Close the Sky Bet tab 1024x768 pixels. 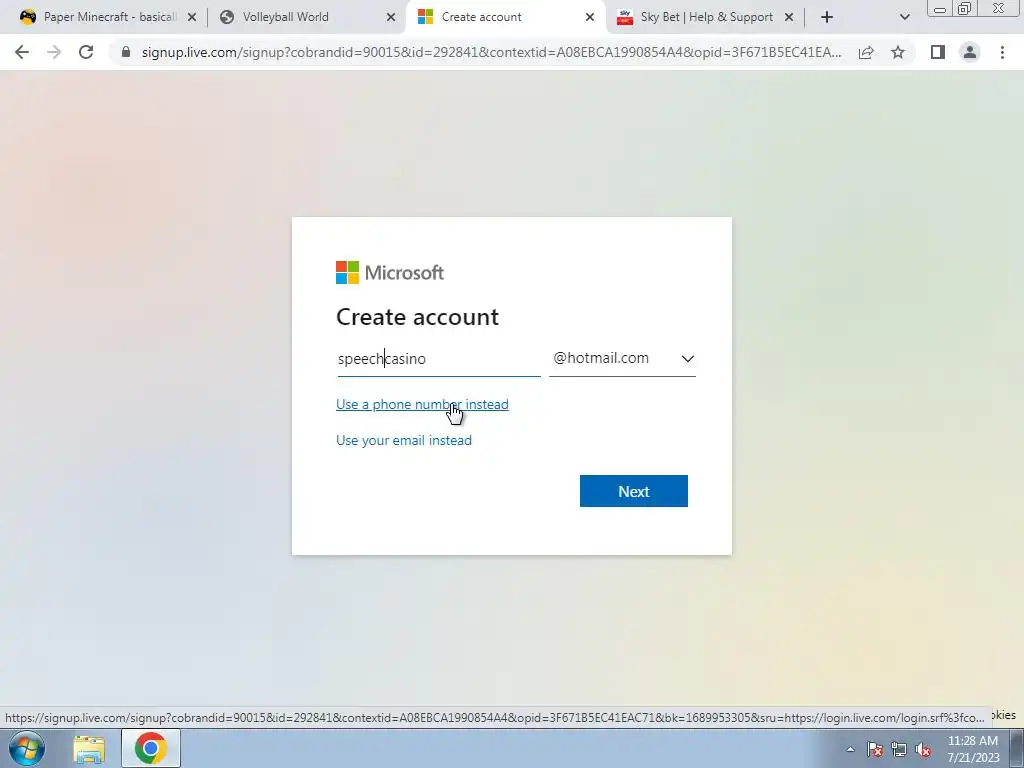(789, 18)
